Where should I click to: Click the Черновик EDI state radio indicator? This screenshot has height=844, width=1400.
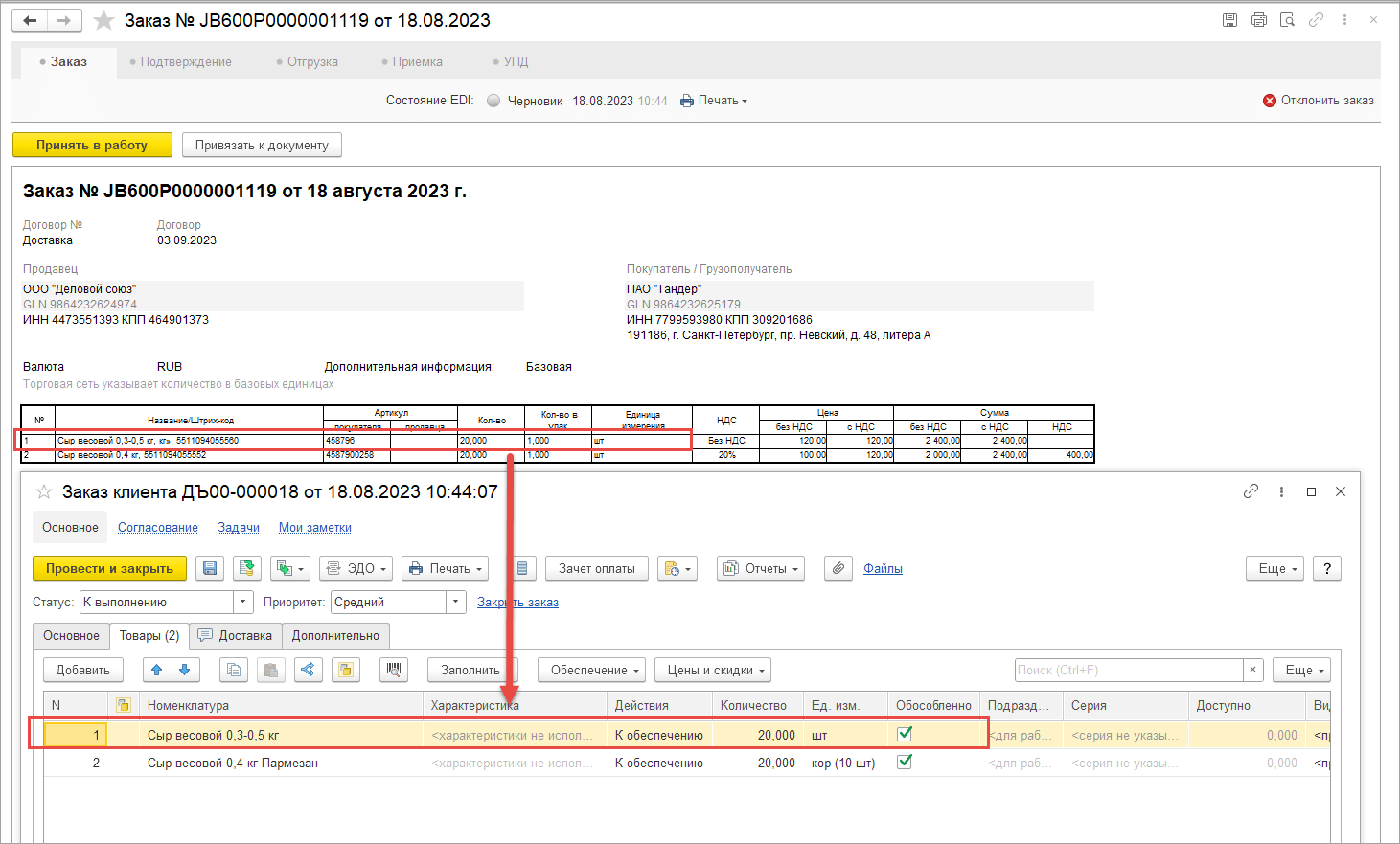point(493,101)
